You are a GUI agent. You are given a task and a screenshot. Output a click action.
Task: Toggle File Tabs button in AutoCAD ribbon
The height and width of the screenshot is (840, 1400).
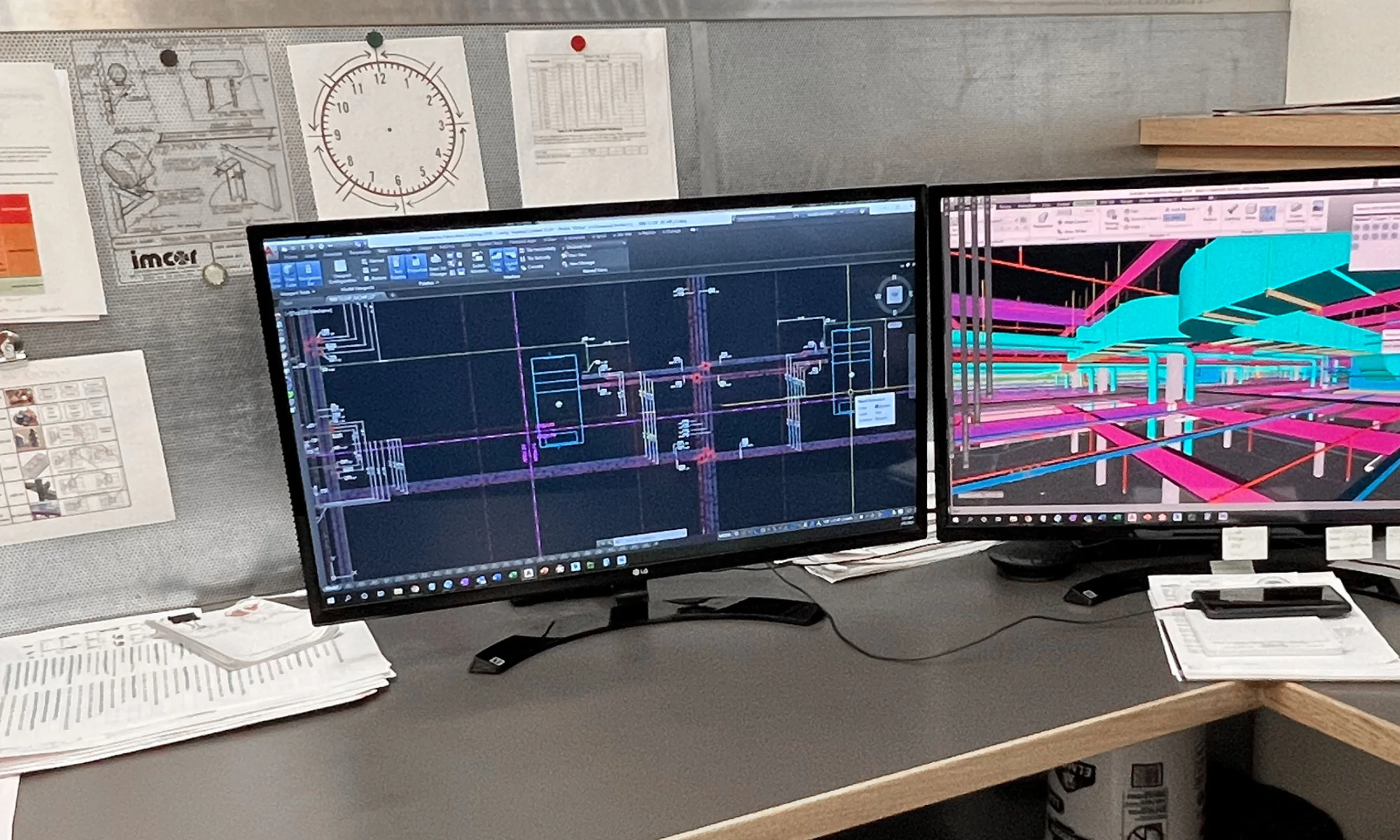(496, 260)
